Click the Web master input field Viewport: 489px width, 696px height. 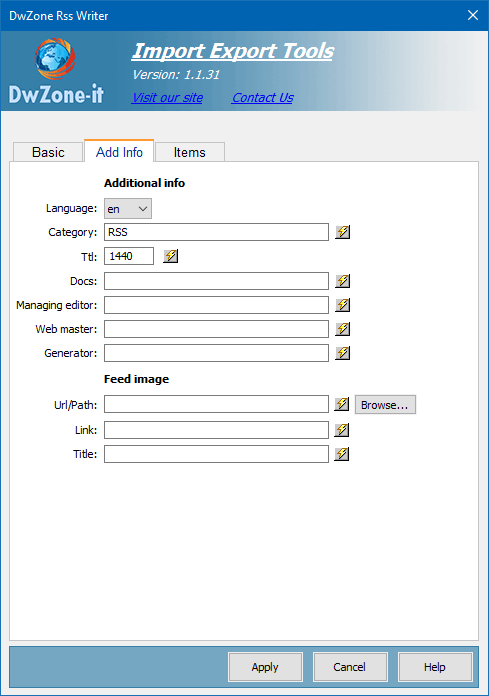(x=217, y=328)
